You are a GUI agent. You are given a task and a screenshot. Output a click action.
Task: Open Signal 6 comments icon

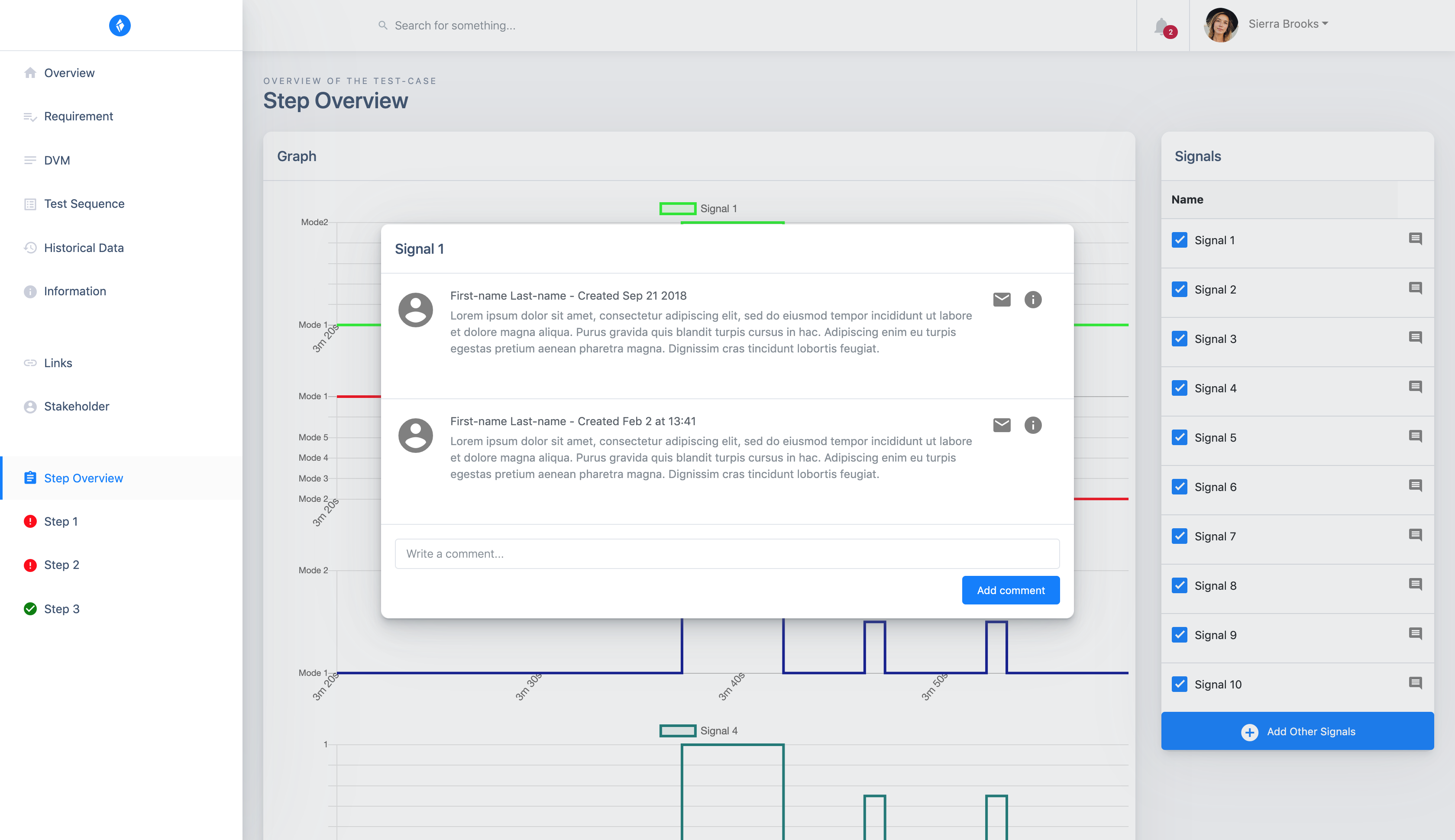[1415, 486]
